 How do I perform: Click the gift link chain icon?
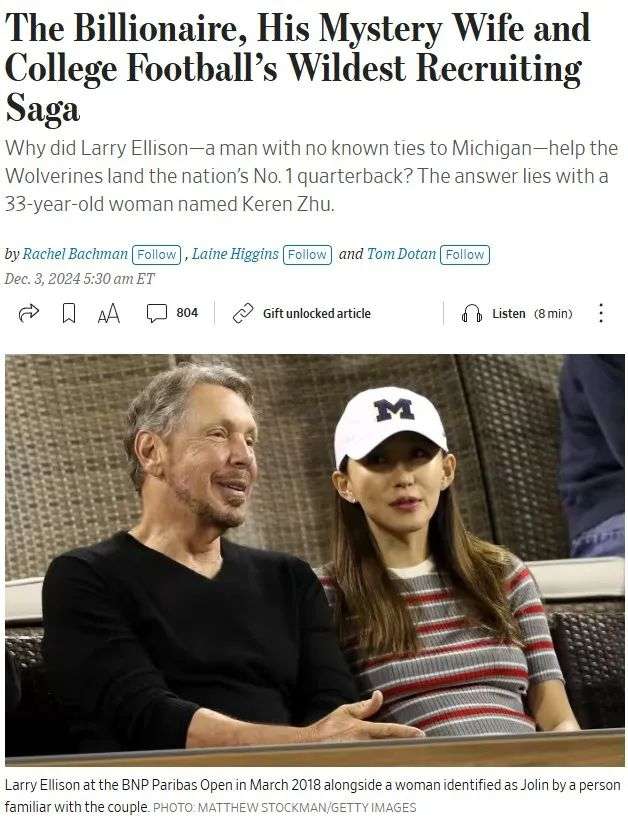pyautogui.click(x=243, y=313)
